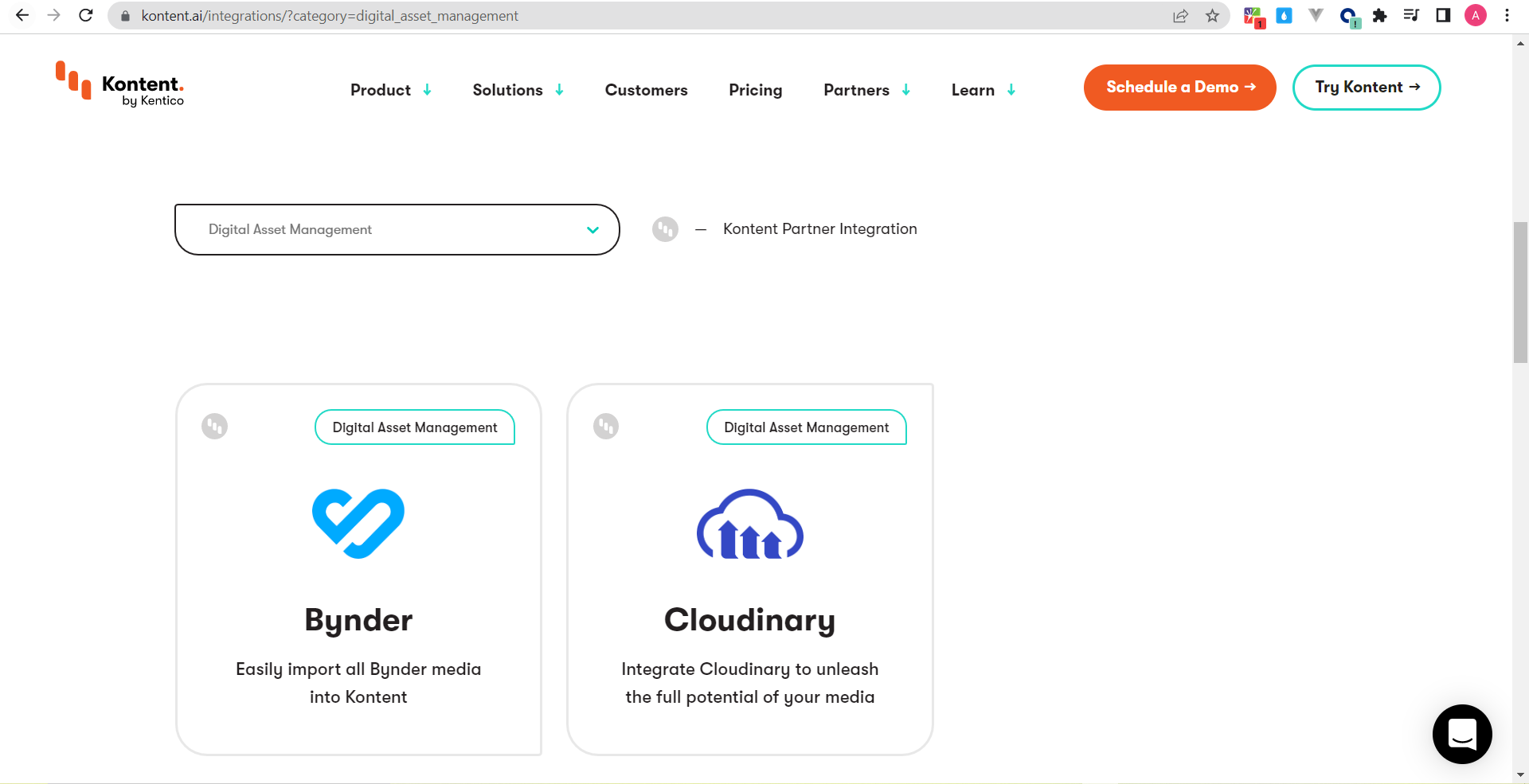The image size is (1529, 784).
Task: Open the chat support widget
Action: [x=1462, y=734]
